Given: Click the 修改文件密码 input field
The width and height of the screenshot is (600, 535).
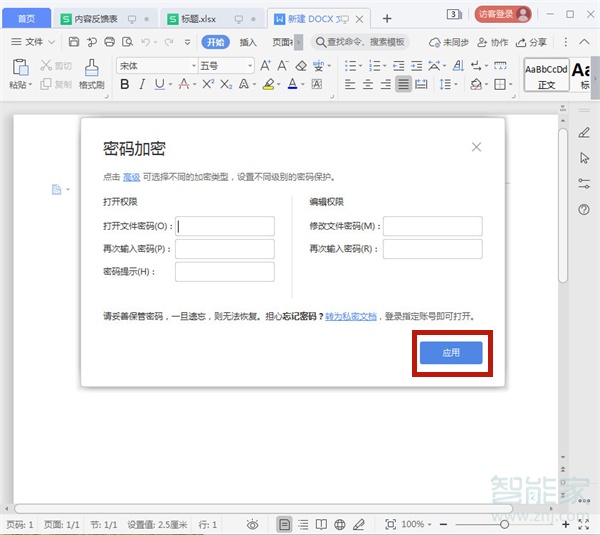Looking at the screenshot, I should (x=432, y=226).
